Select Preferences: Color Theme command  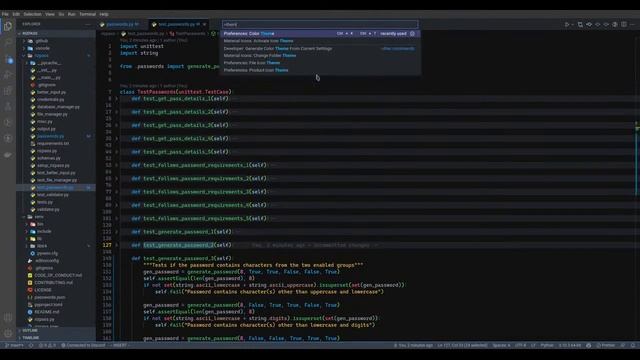[x=320, y=33]
